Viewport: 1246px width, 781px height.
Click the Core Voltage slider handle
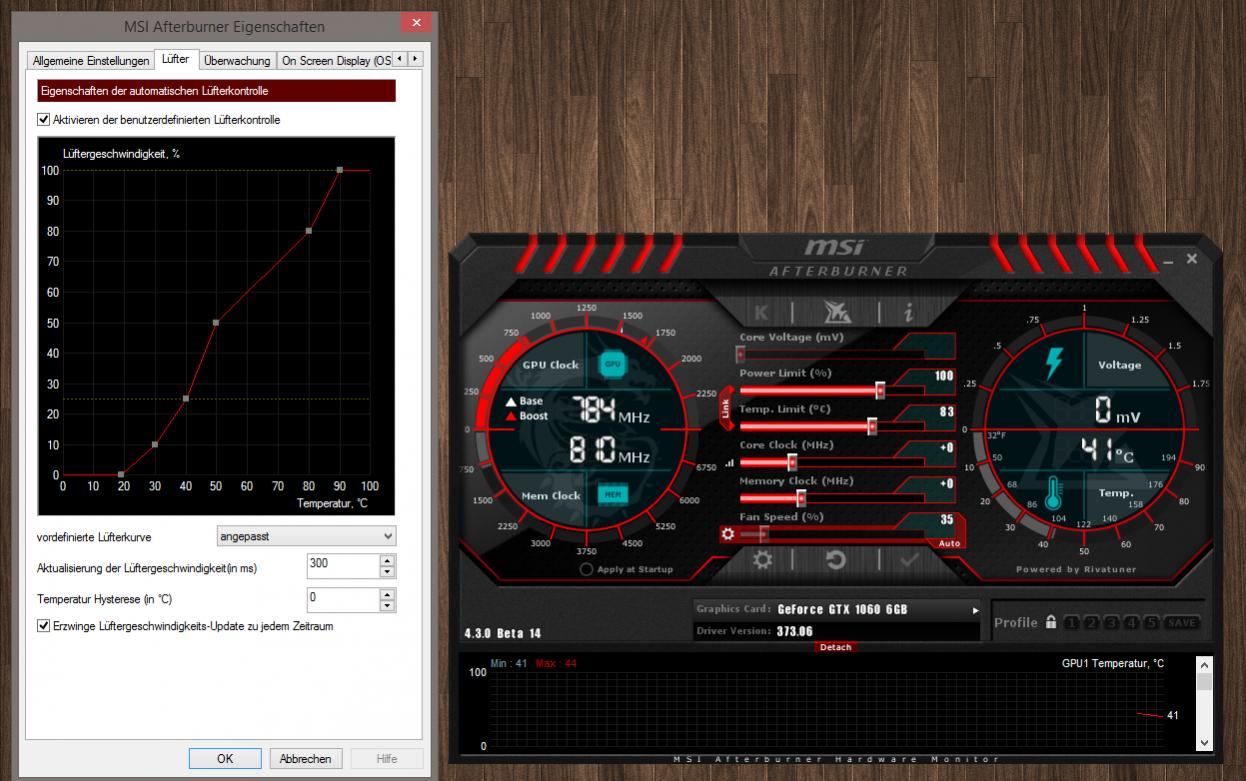pyautogui.click(x=740, y=354)
